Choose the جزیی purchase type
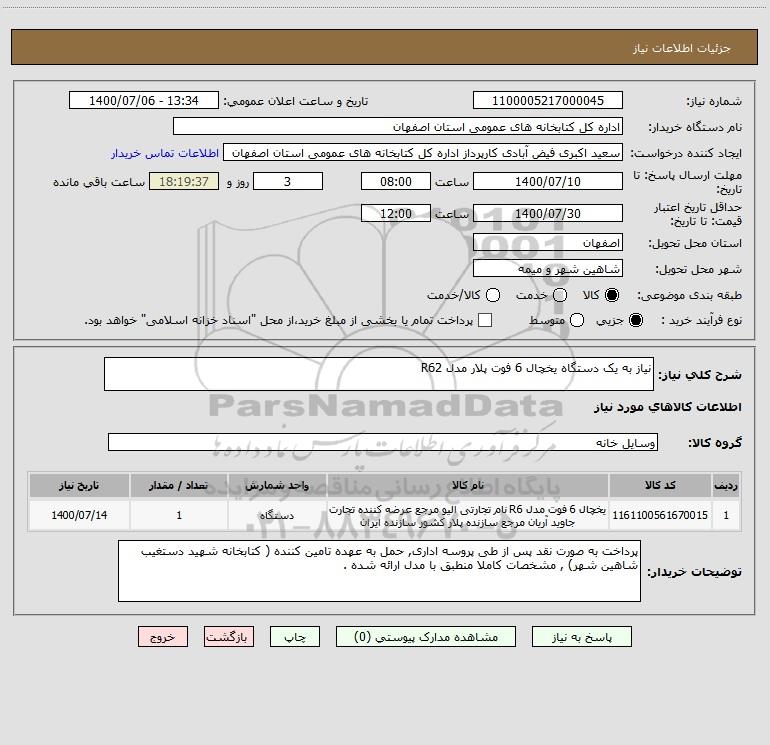This screenshot has width=770, height=745. click(635, 320)
